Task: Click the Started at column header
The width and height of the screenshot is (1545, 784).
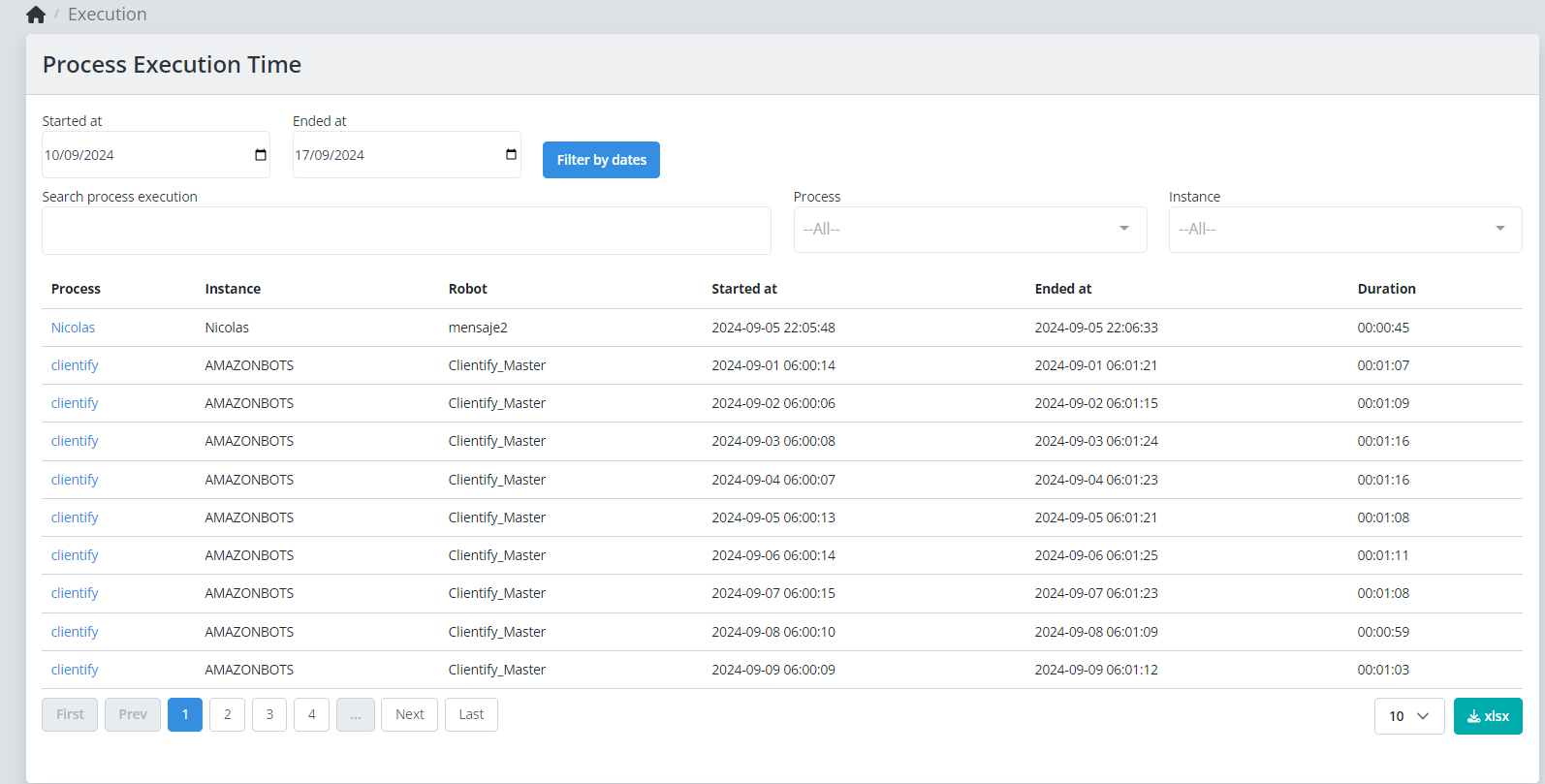Action: click(744, 289)
